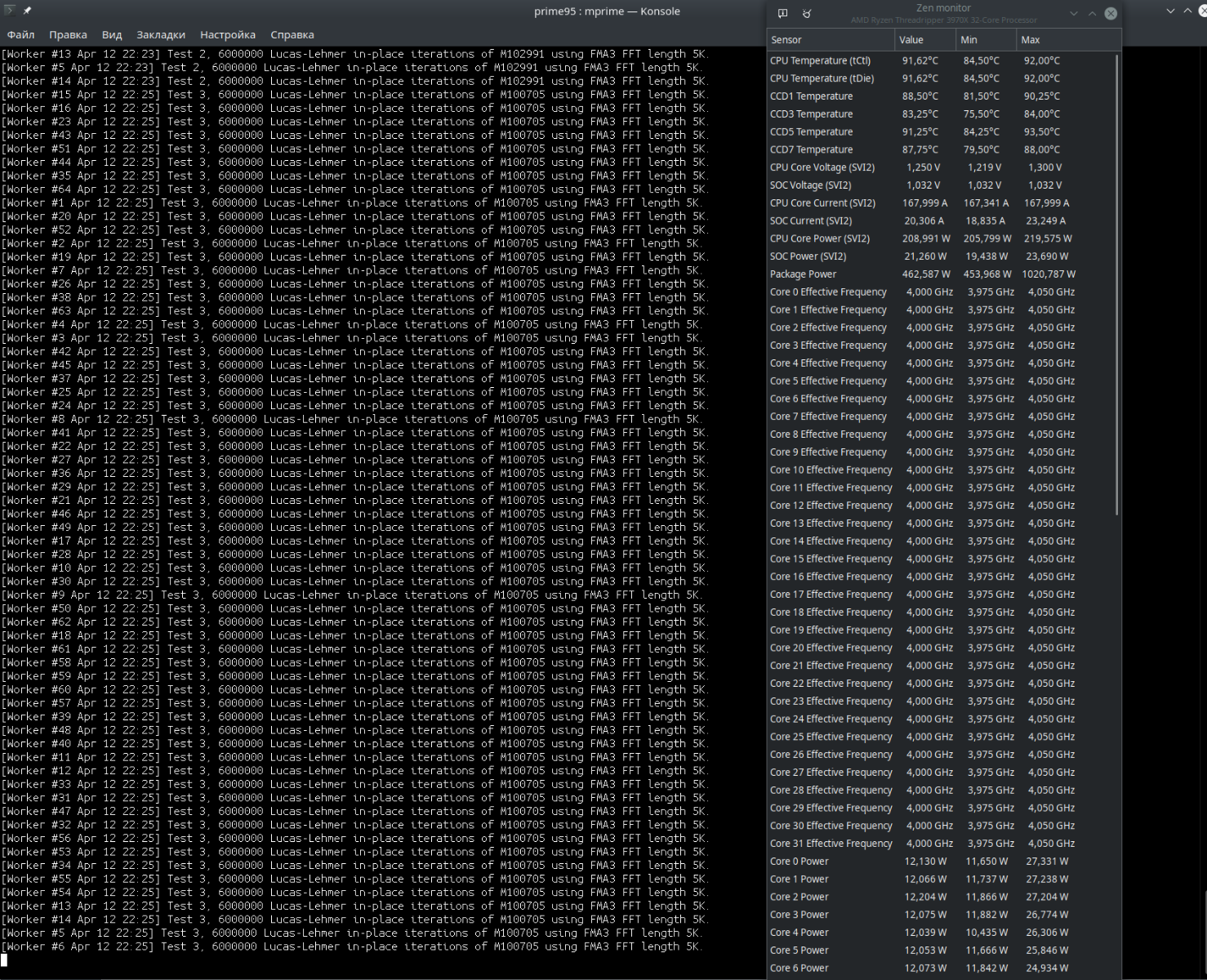The width and height of the screenshot is (1207, 980).
Task: Select the Core 0 Power row
Action: 941,862
